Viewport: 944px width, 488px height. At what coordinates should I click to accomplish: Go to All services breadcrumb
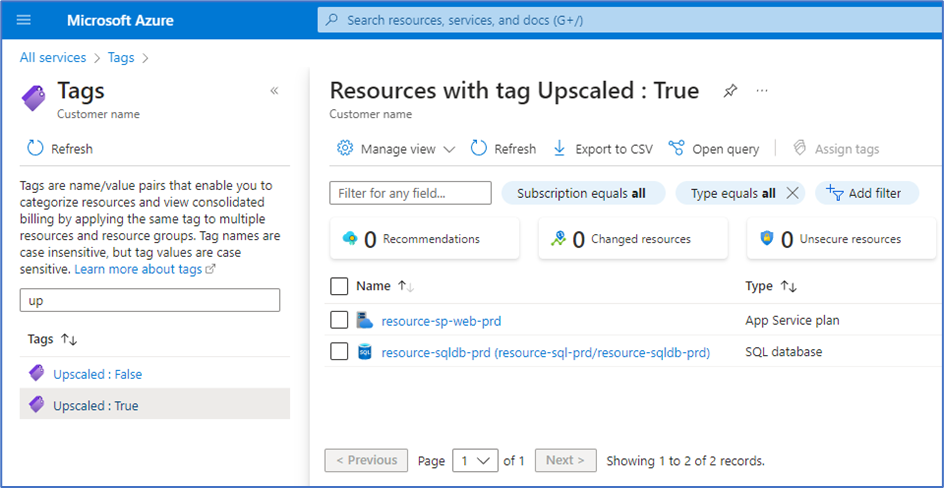point(53,58)
